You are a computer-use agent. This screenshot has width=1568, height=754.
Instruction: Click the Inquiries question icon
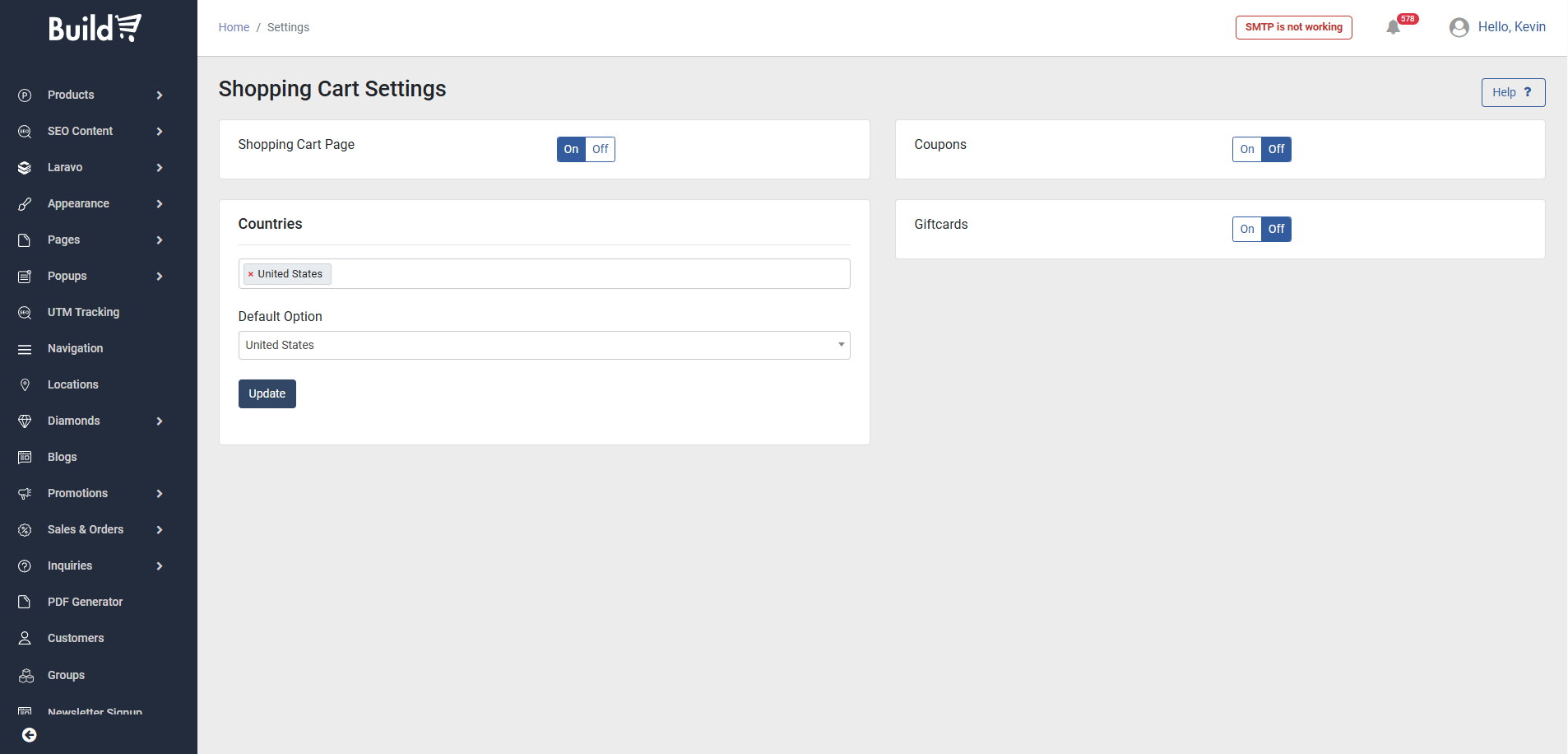coord(25,566)
